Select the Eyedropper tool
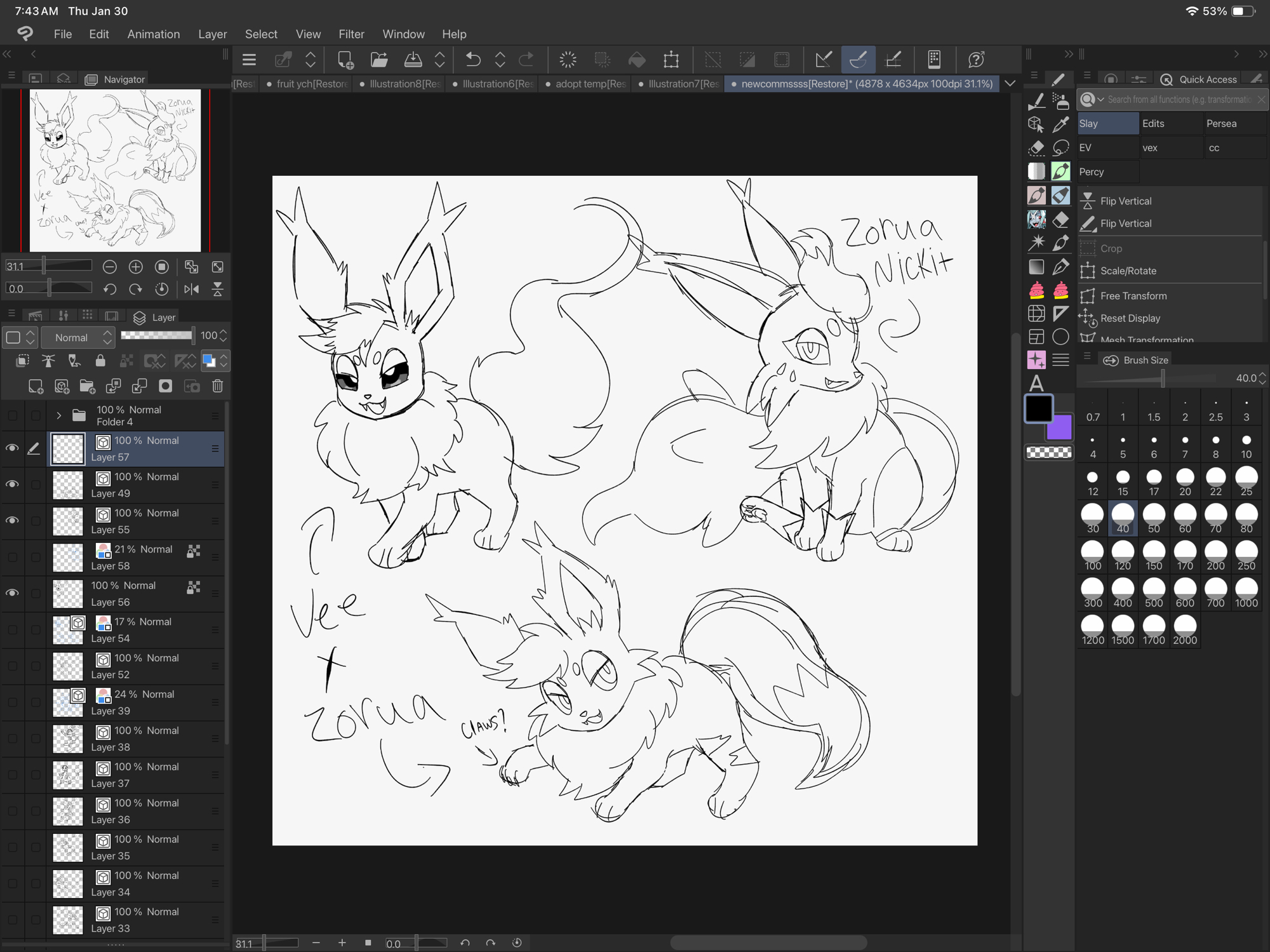Screen dimensions: 1270x952 (x=1060, y=124)
